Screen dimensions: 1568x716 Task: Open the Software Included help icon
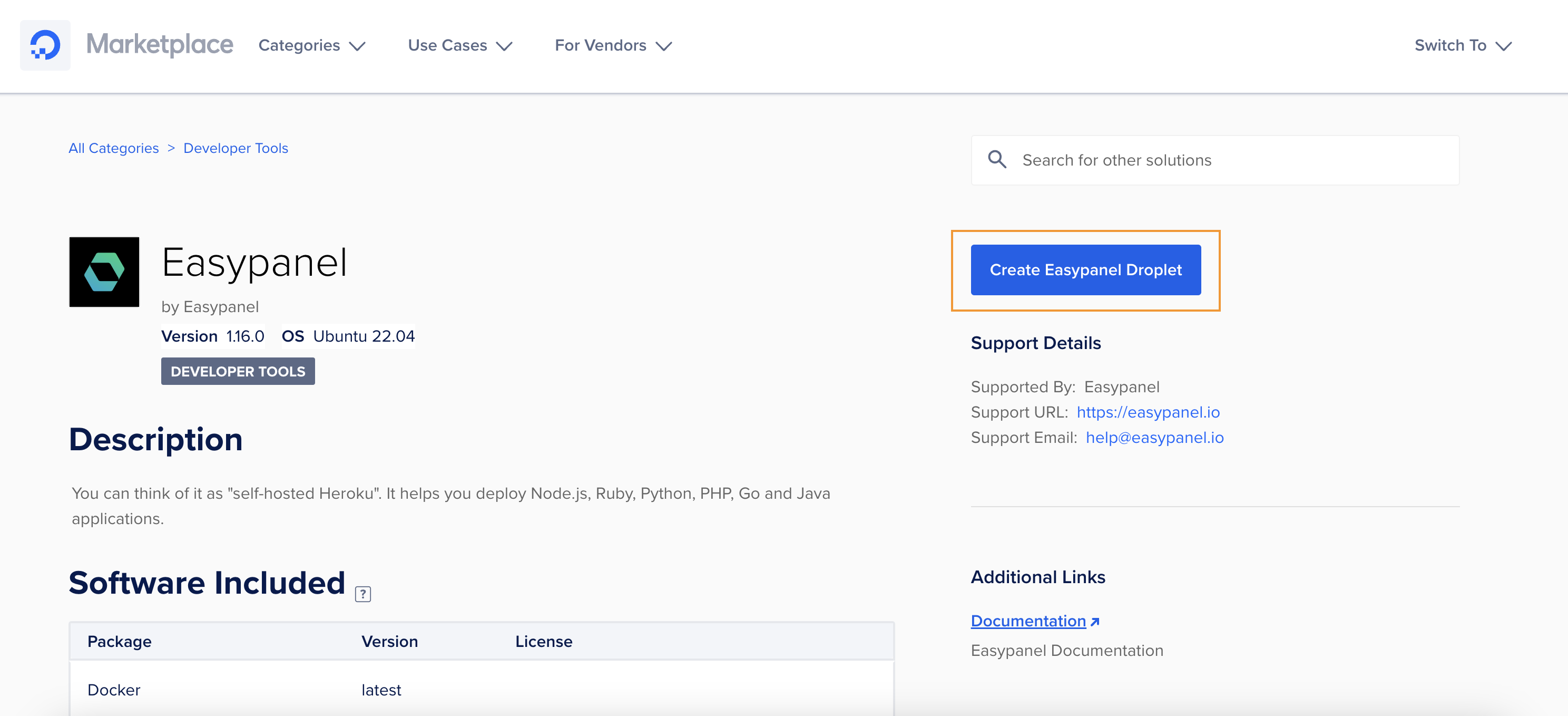(363, 594)
